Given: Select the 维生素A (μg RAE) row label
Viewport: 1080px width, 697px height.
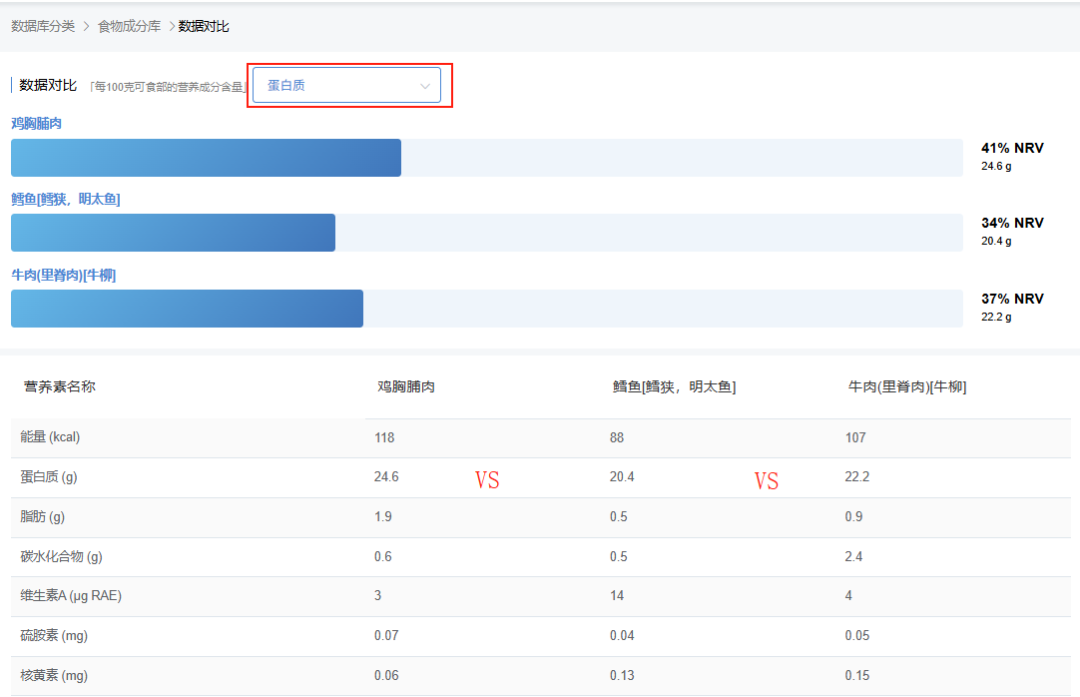Looking at the screenshot, I should tap(71, 596).
